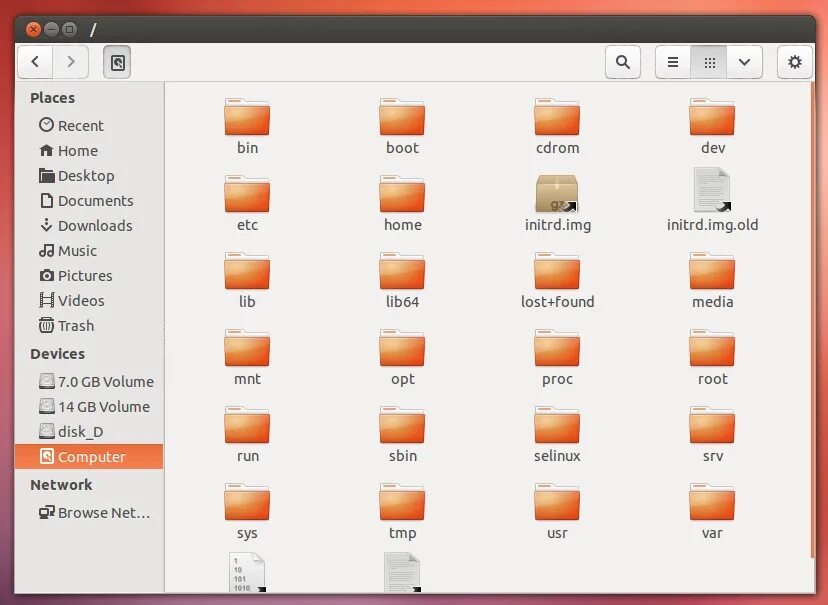The width and height of the screenshot is (828, 605).
Task: Switch to list view
Action: (x=673, y=61)
